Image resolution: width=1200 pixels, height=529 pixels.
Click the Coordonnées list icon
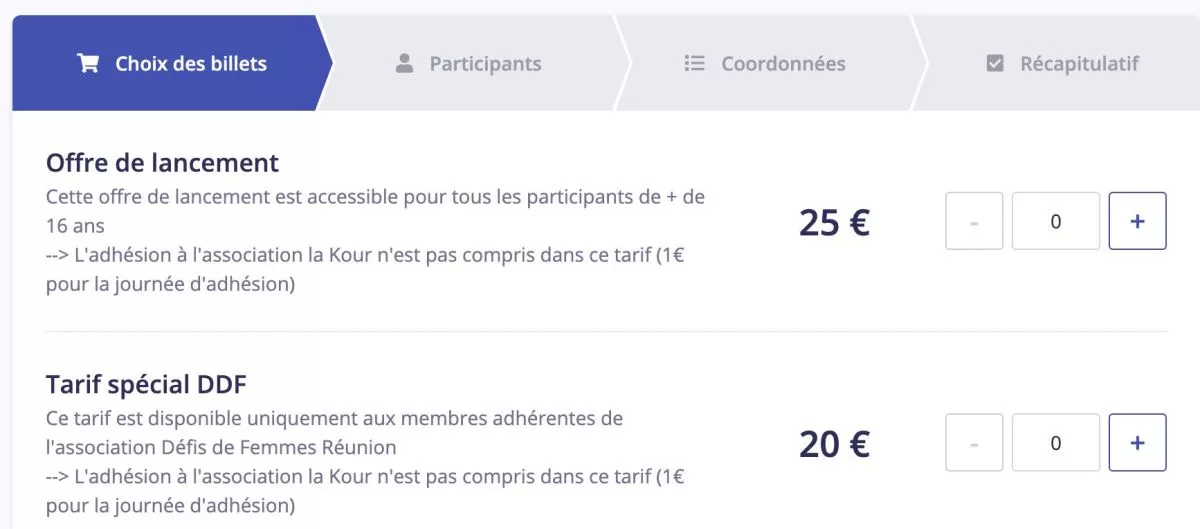[694, 64]
